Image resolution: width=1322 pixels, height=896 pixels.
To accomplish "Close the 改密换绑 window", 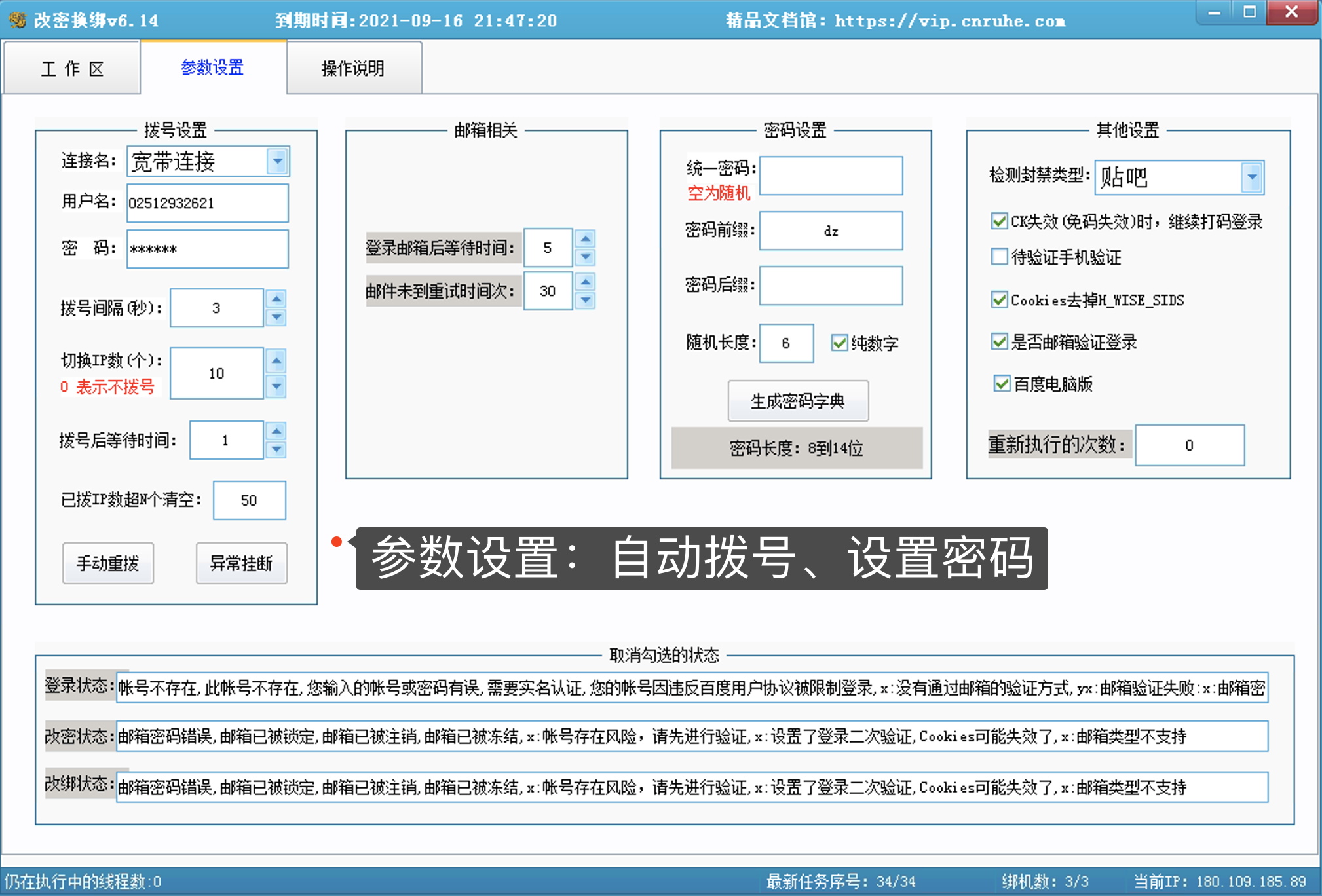I will pyautogui.click(x=1292, y=12).
